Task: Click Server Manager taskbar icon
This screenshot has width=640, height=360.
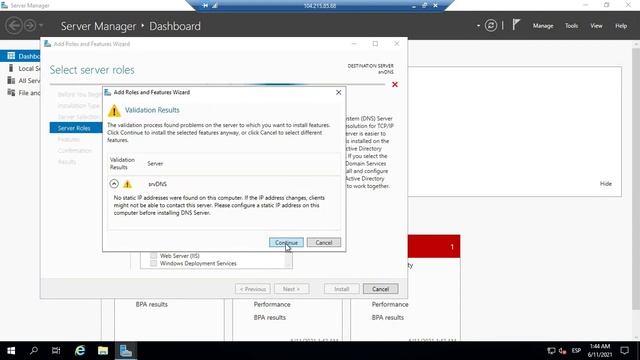Action: point(126,351)
